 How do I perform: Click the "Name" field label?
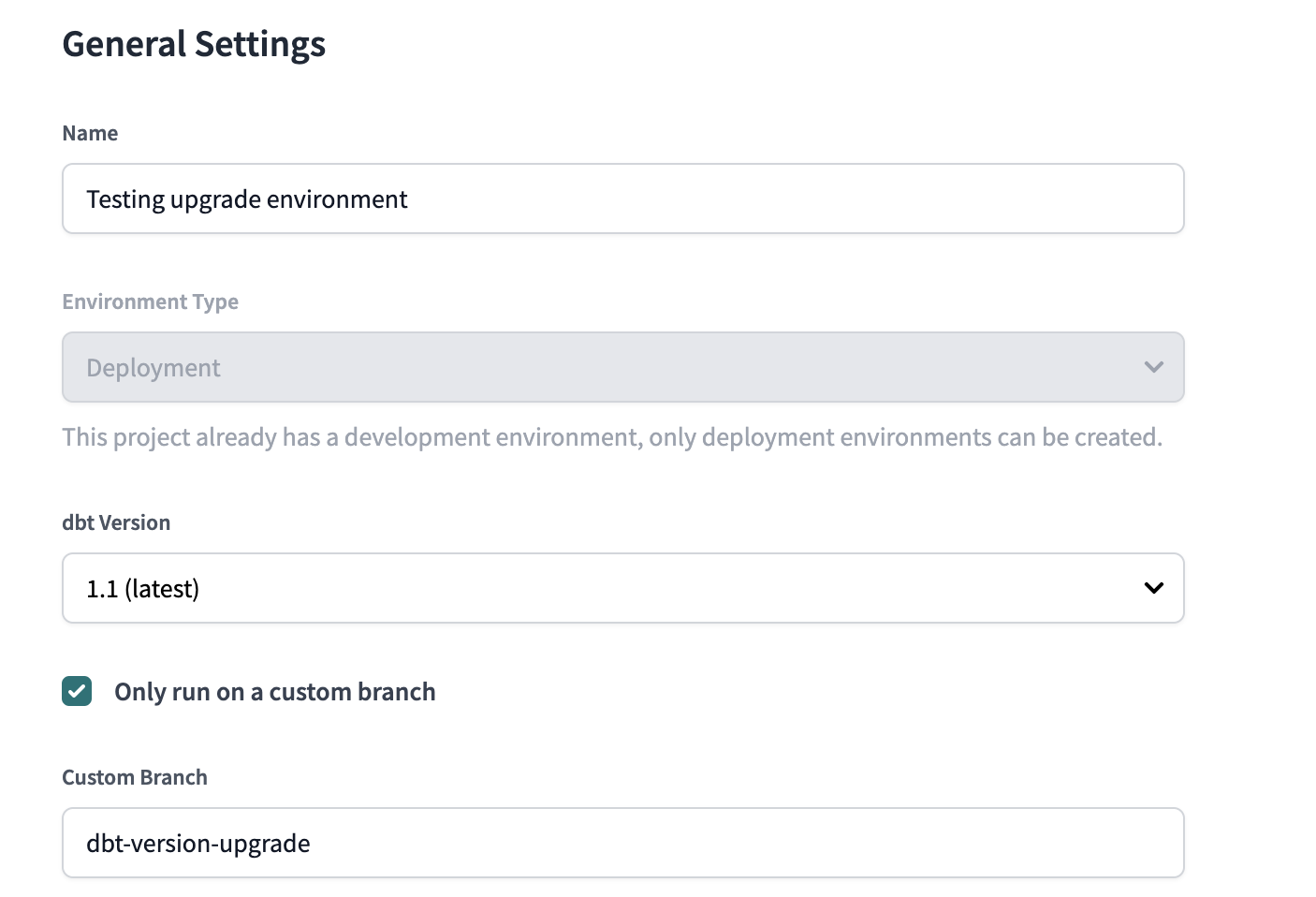tap(90, 133)
